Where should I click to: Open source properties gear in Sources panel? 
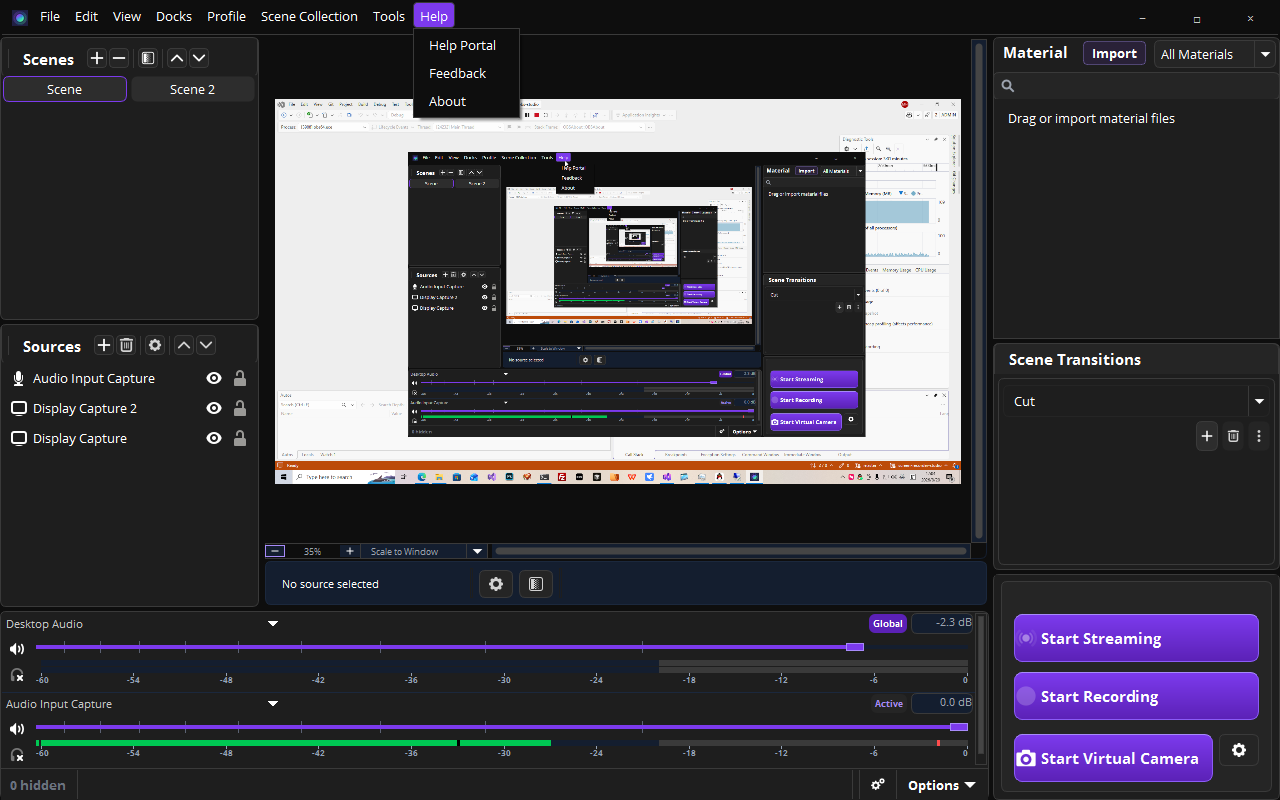point(155,345)
